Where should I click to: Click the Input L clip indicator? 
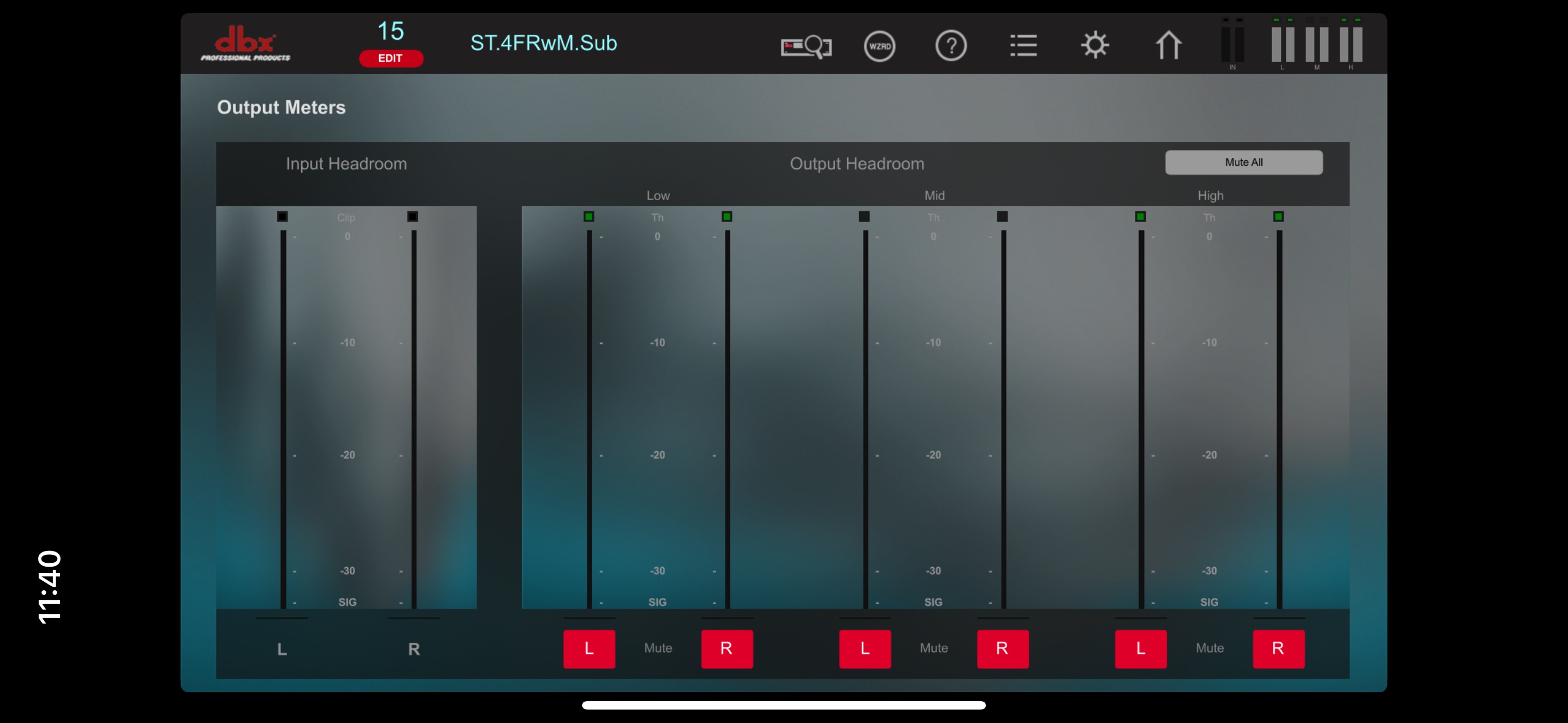pyautogui.click(x=283, y=217)
